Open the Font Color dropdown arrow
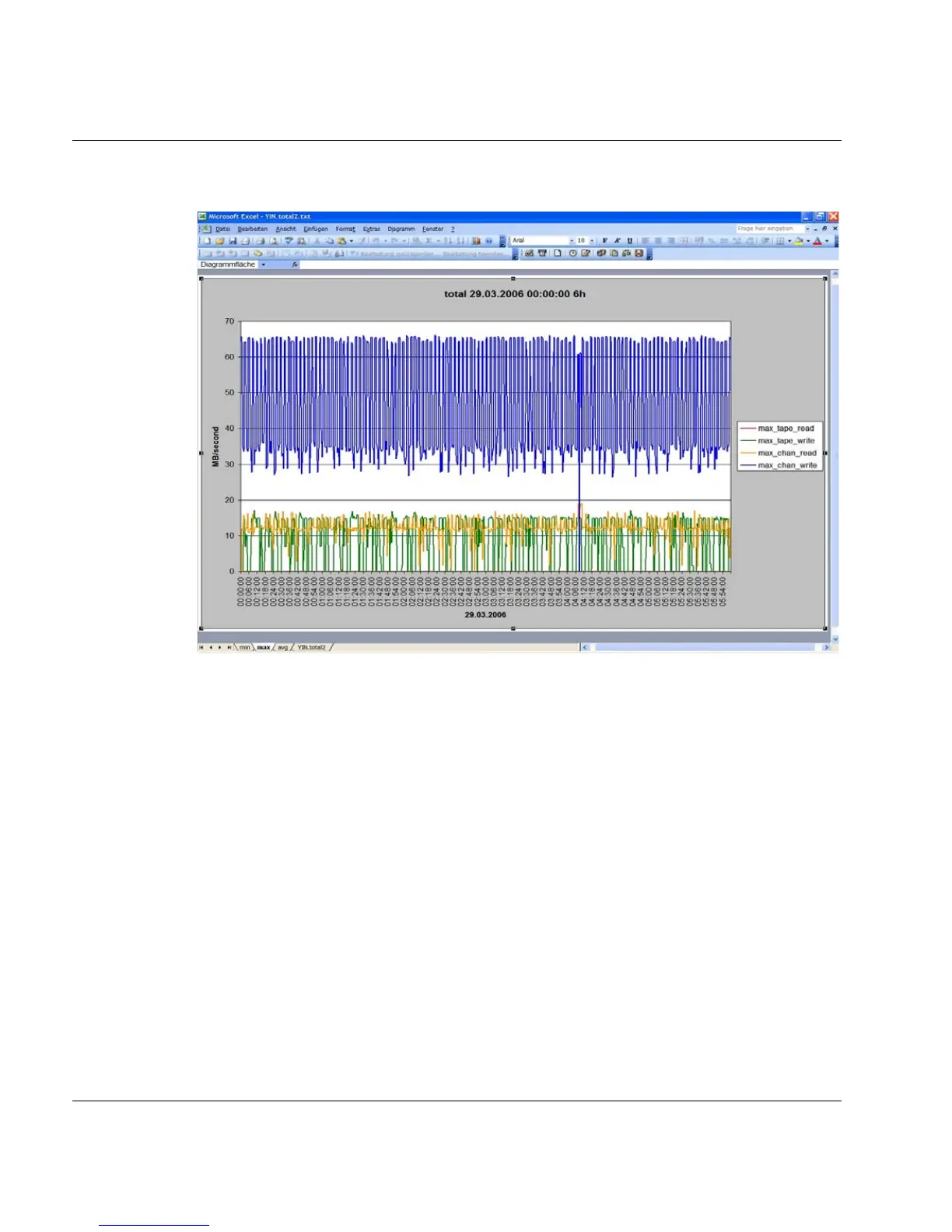This screenshot has width=952, height=1232. click(827, 240)
